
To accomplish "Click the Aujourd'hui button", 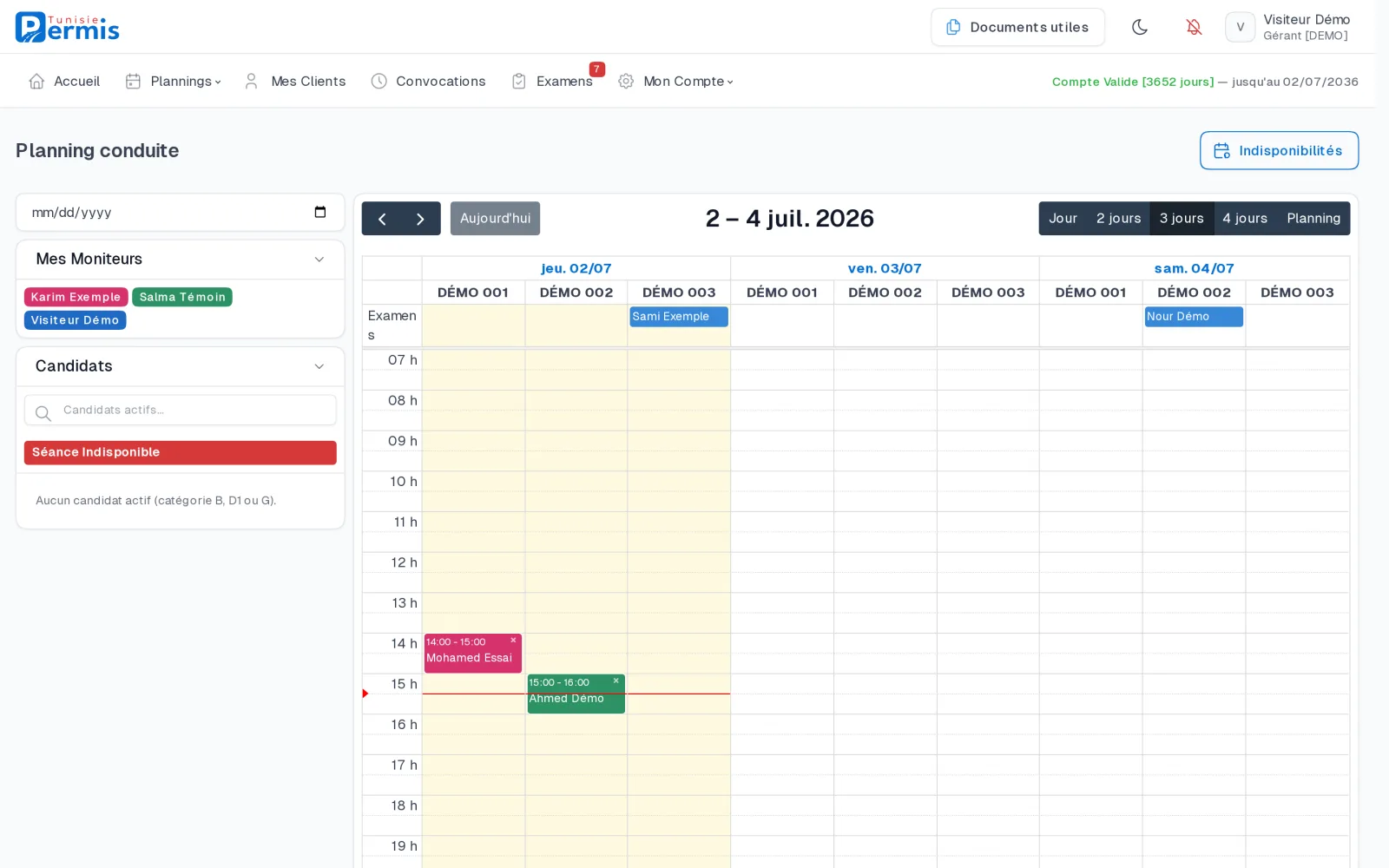I will [495, 219].
